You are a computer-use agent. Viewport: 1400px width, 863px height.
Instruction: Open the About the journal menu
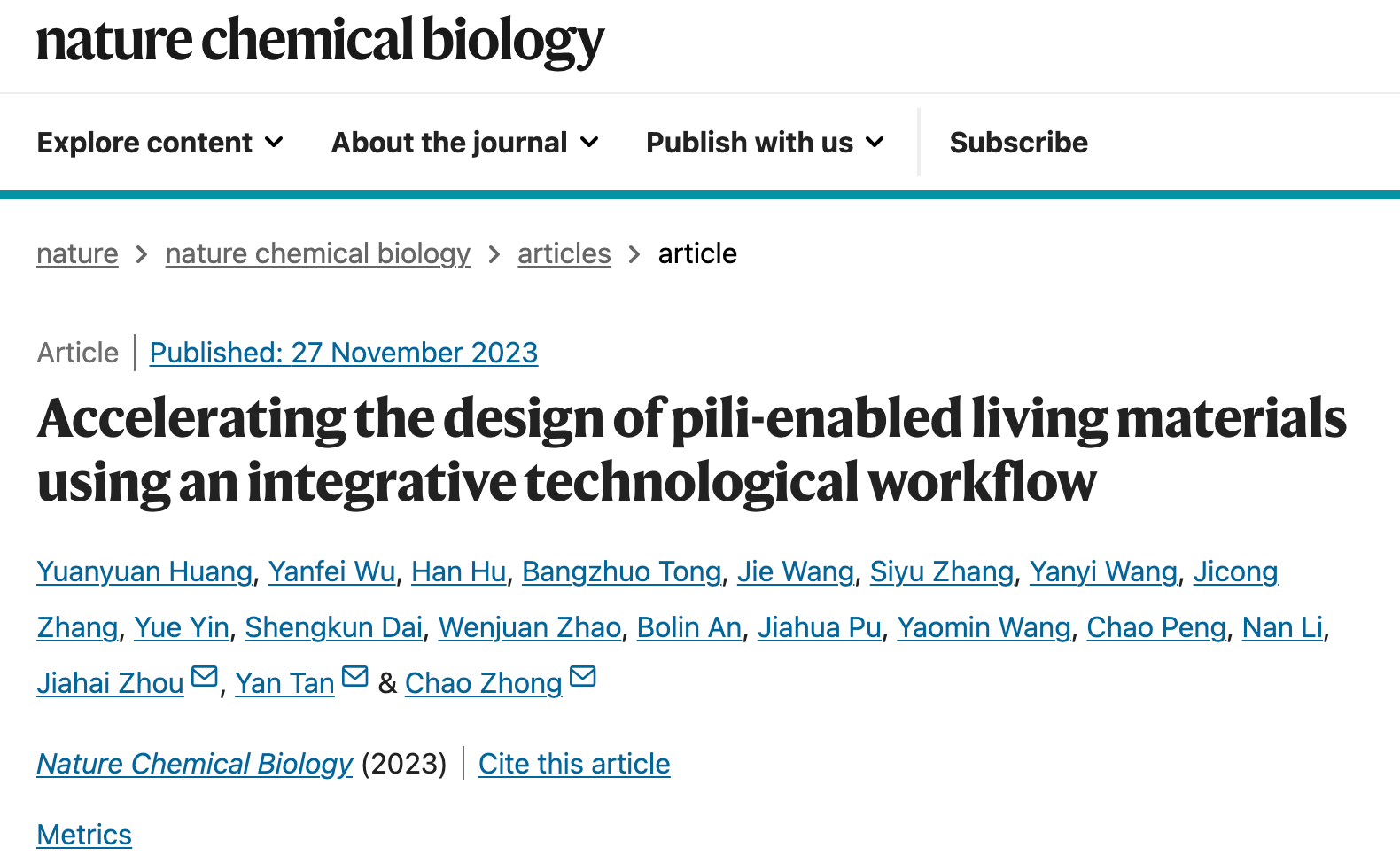click(x=465, y=143)
